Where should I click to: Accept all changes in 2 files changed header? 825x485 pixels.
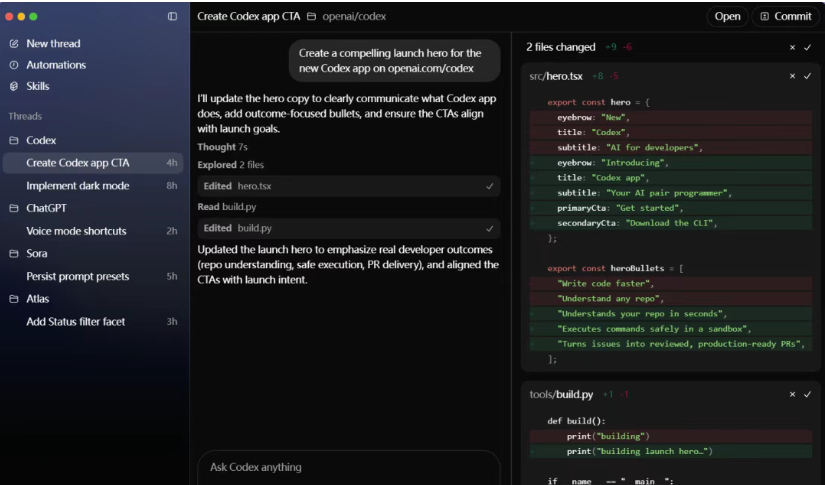click(807, 47)
